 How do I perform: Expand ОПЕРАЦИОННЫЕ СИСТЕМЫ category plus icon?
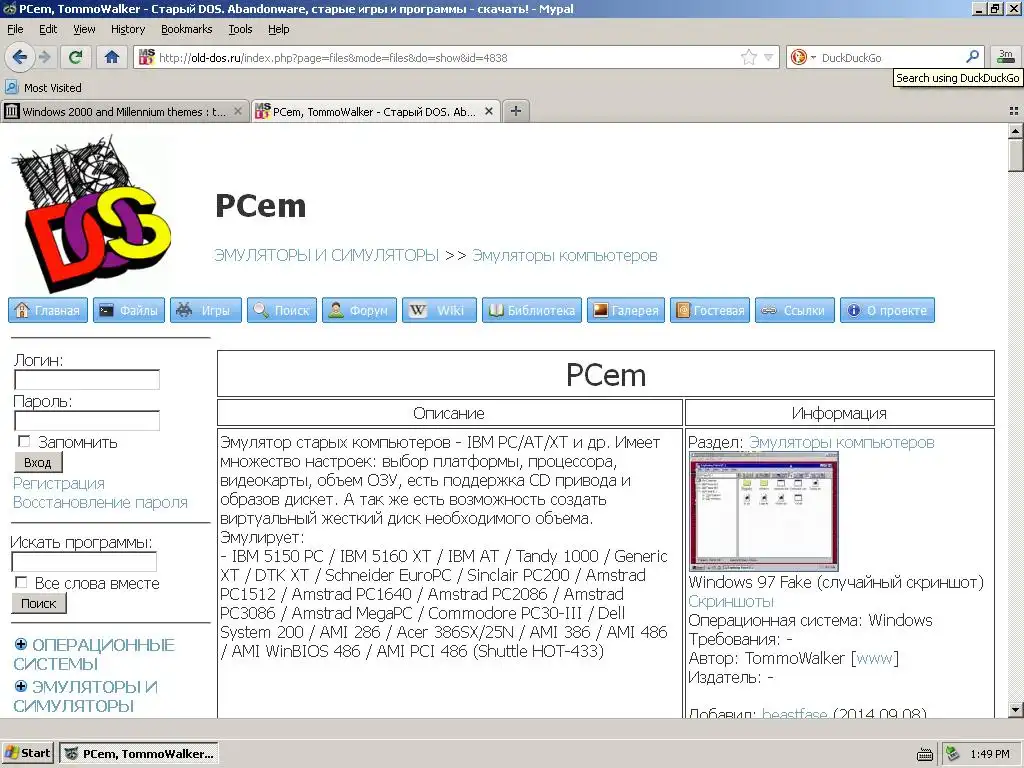(21, 645)
